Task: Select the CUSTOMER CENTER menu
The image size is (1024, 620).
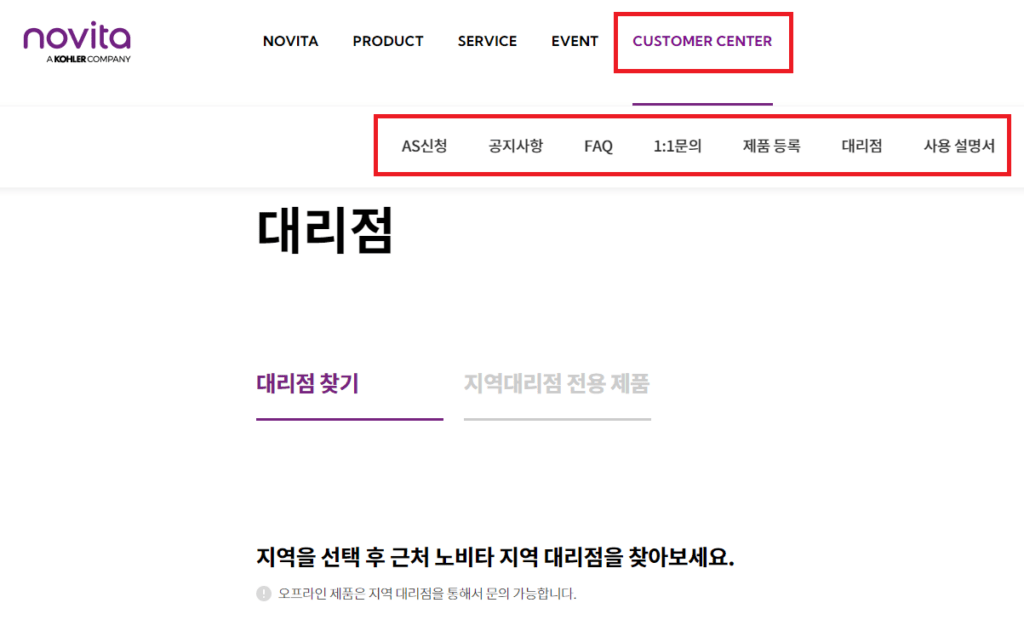Action: pyautogui.click(x=703, y=41)
